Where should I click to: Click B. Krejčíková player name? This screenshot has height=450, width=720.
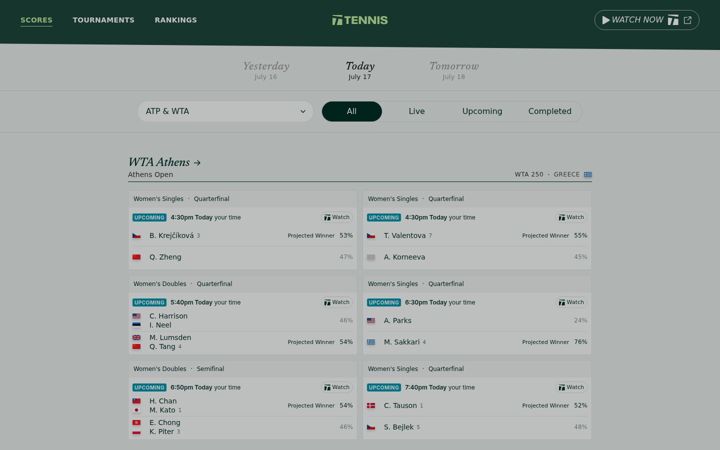(x=172, y=236)
